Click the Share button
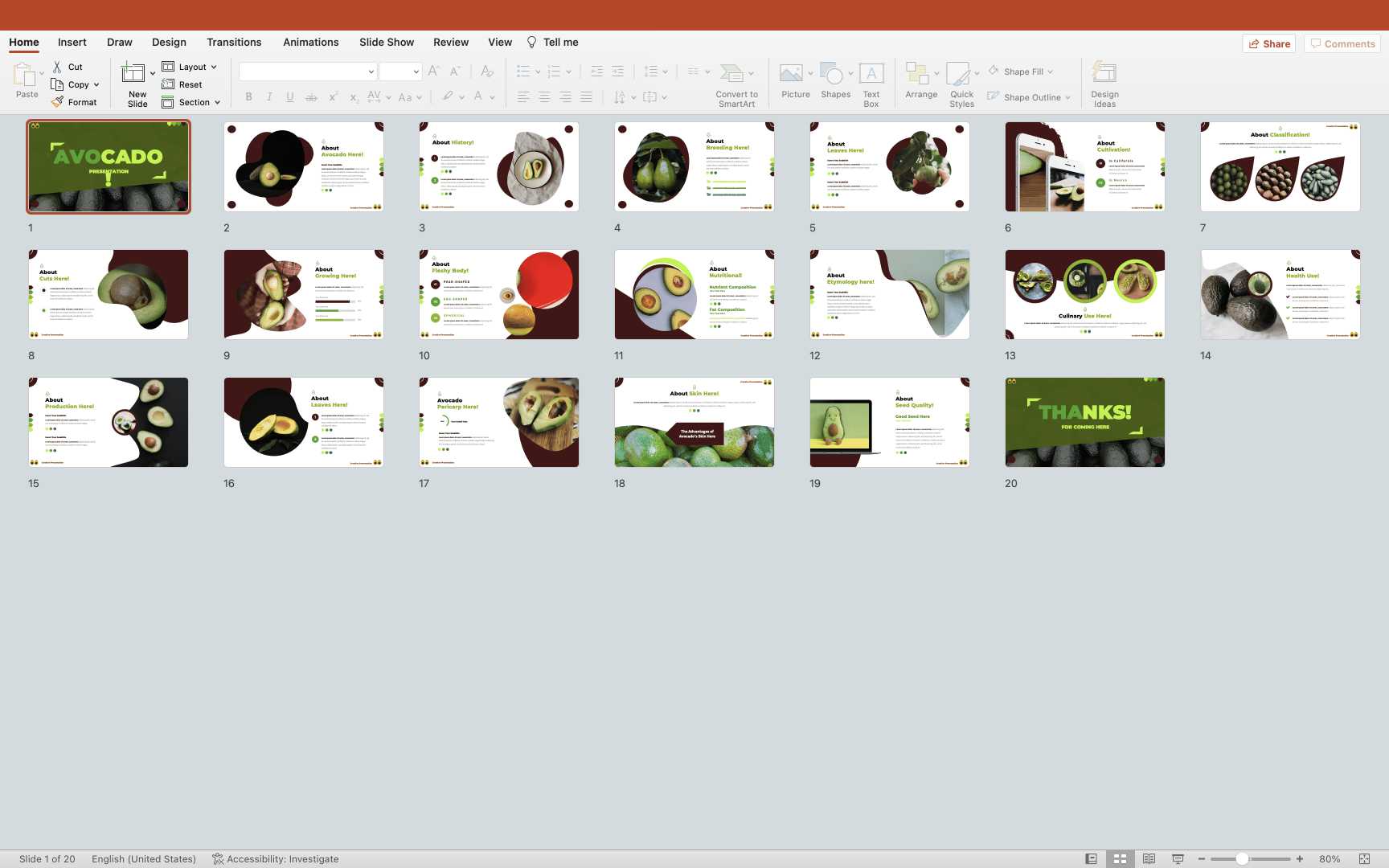Image resolution: width=1389 pixels, height=868 pixels. pyautogui.click(x=1269, y=43)
